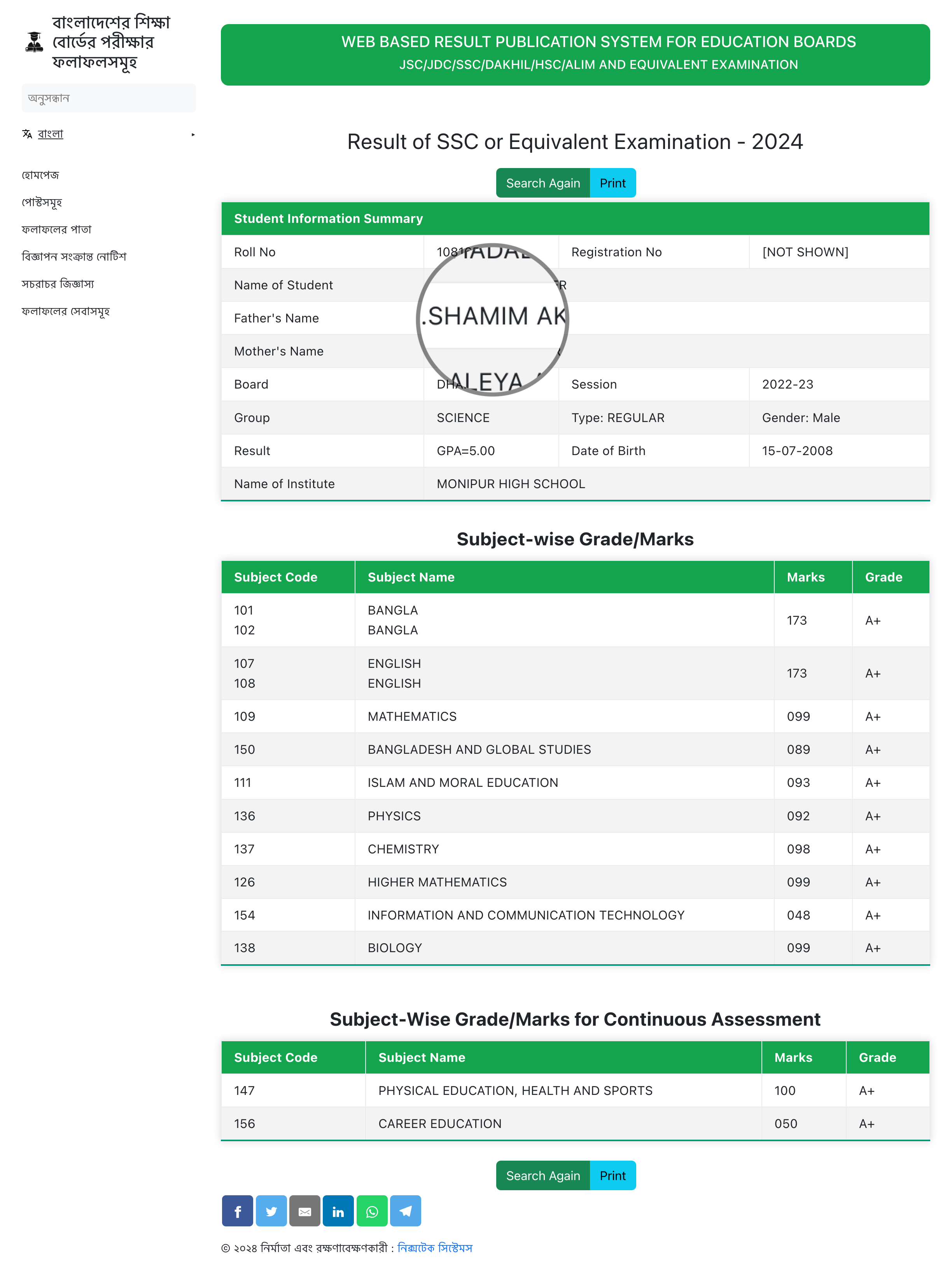This screenshot has width=952, height=1282.
Task: Click subject code 147
Action: pyautogui.click(x=244, y=1091)
